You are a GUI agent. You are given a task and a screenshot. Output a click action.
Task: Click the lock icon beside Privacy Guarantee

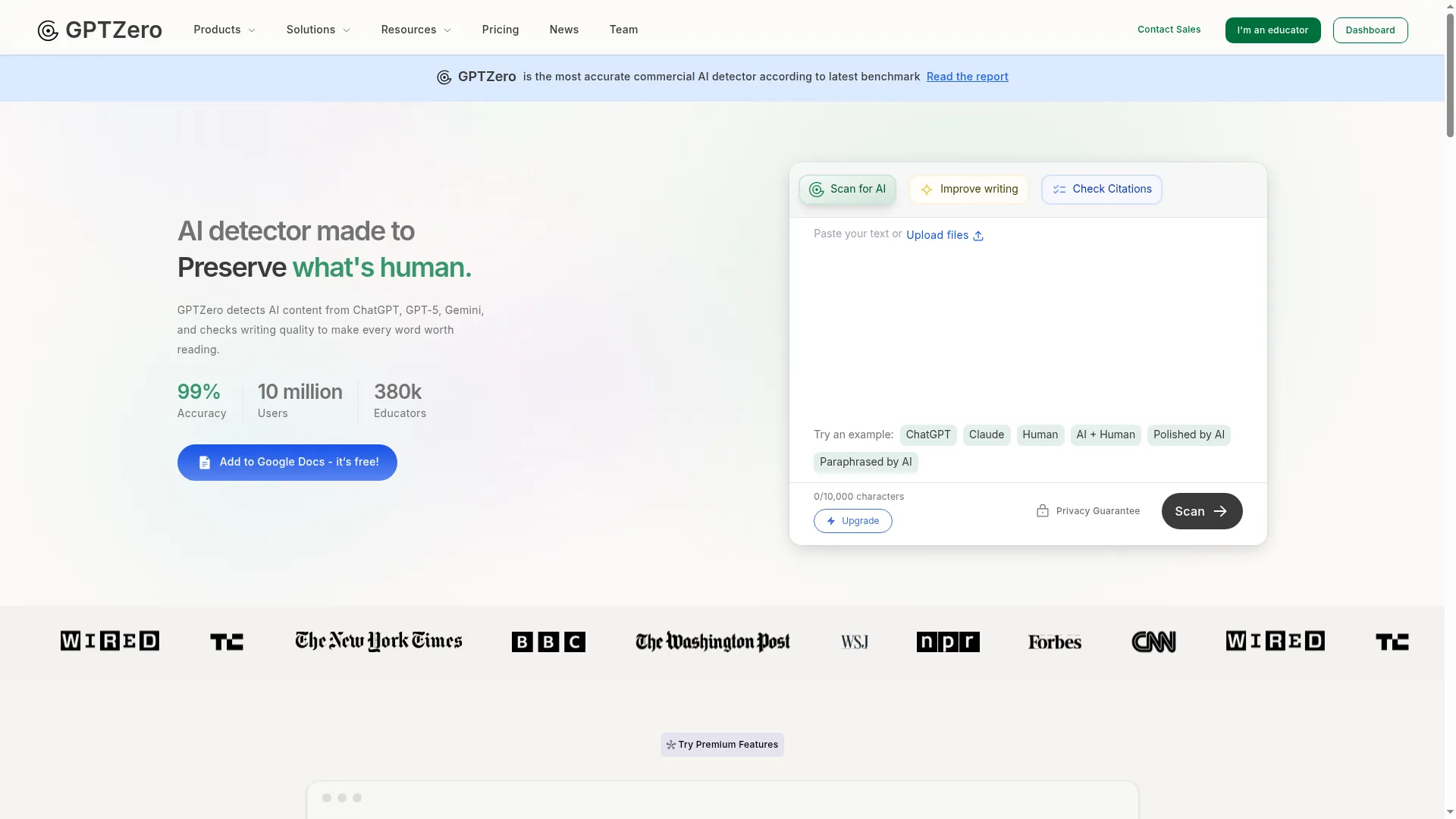coord(1042,510)
